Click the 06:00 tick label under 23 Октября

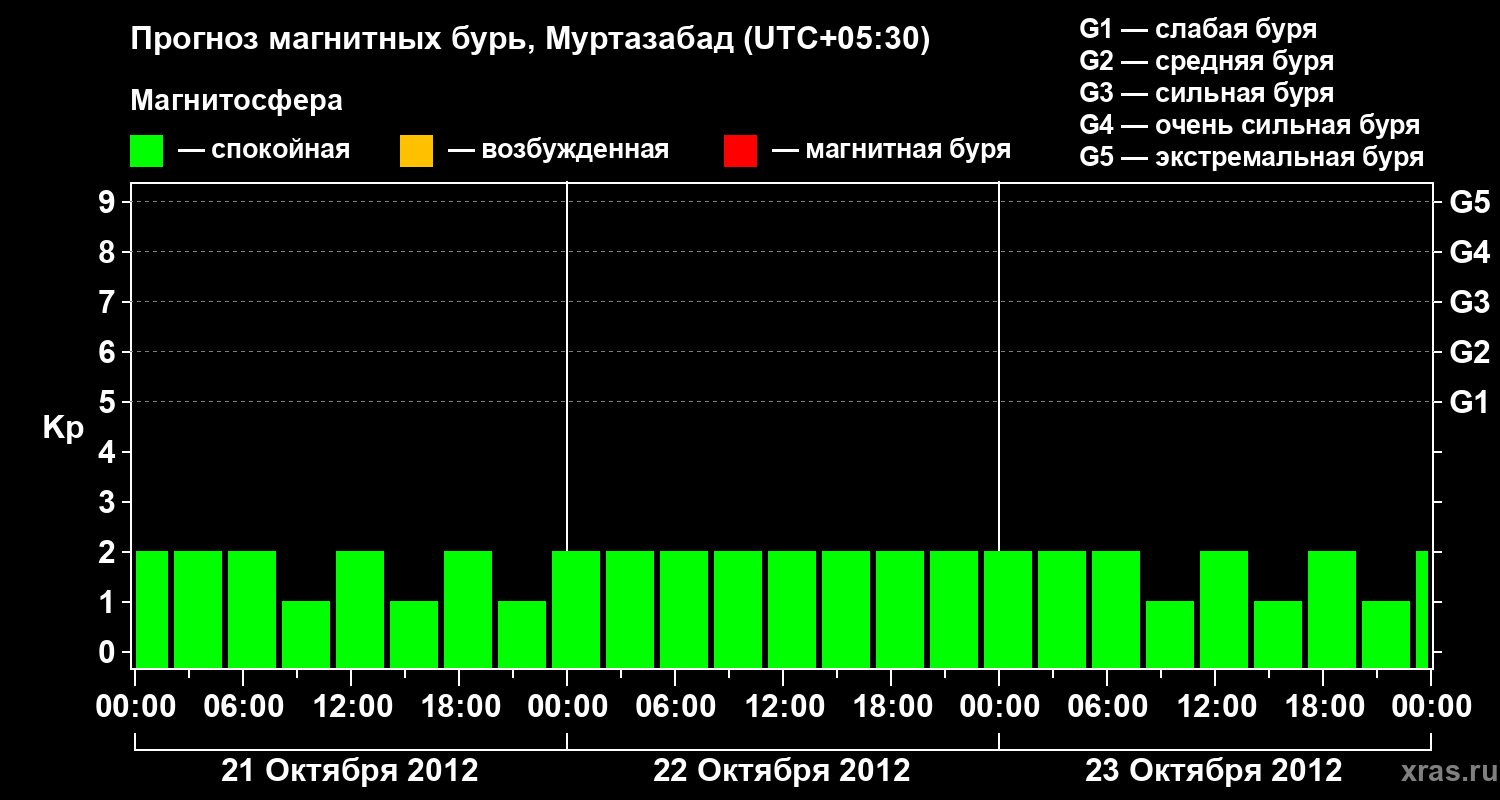(1109, 707)
